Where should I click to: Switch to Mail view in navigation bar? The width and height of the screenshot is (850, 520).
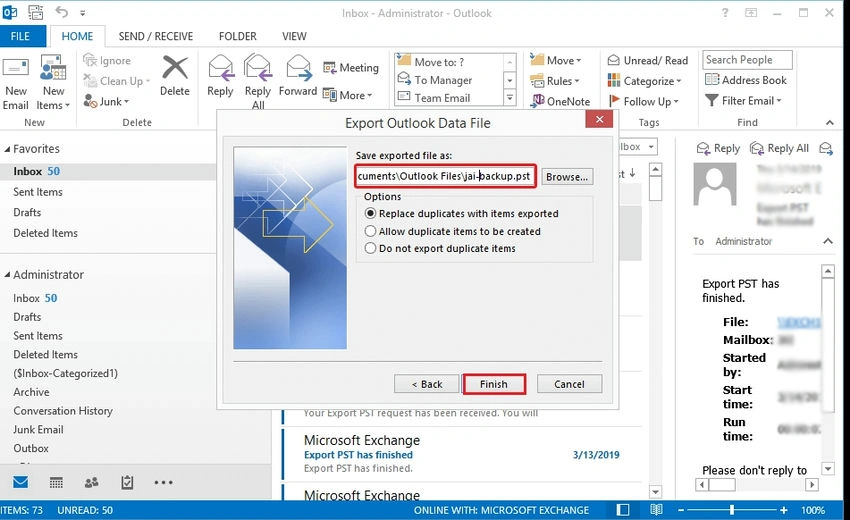pyautogui.click(x=21, y=482)
